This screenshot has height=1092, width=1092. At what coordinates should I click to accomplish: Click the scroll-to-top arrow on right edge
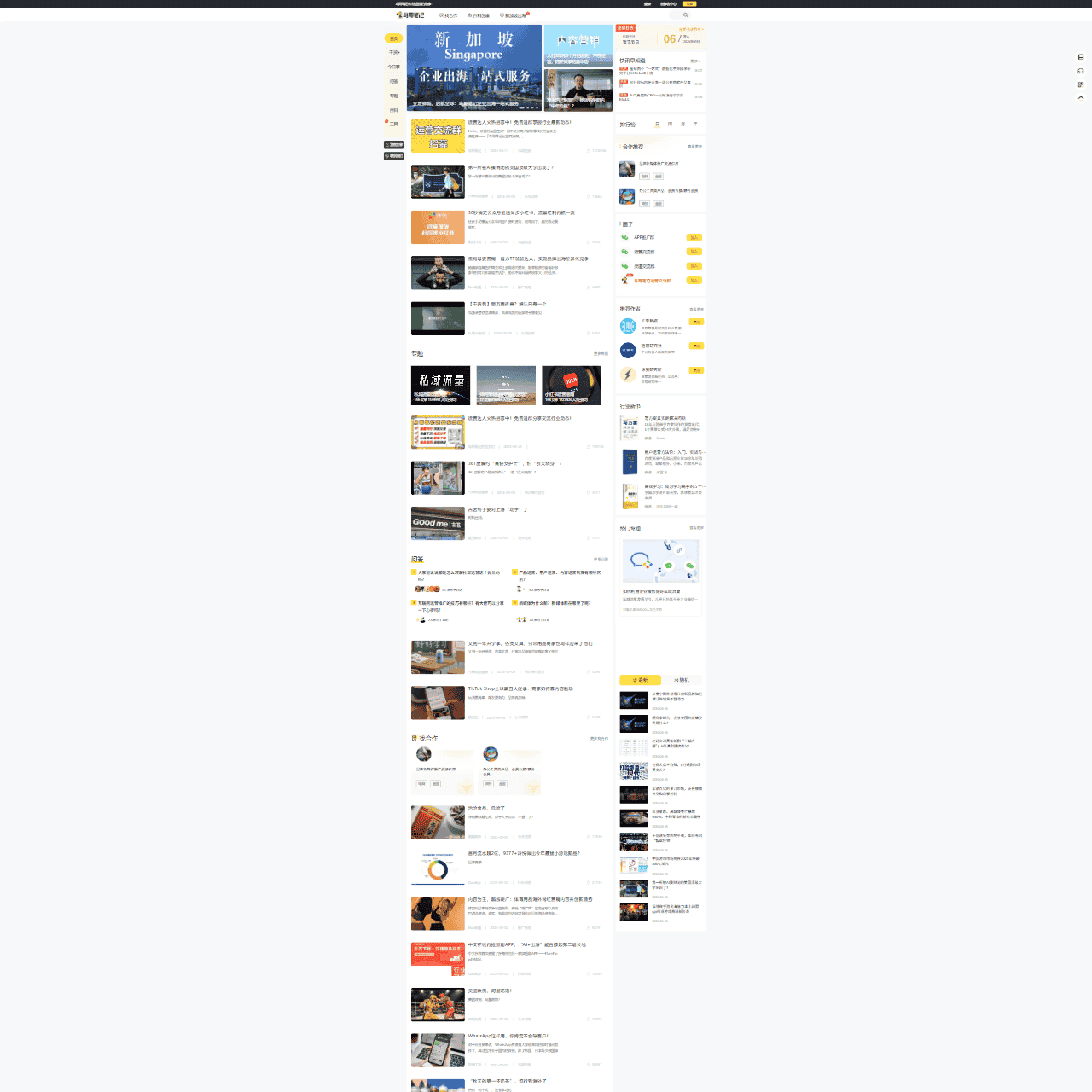click(1081, 98)
